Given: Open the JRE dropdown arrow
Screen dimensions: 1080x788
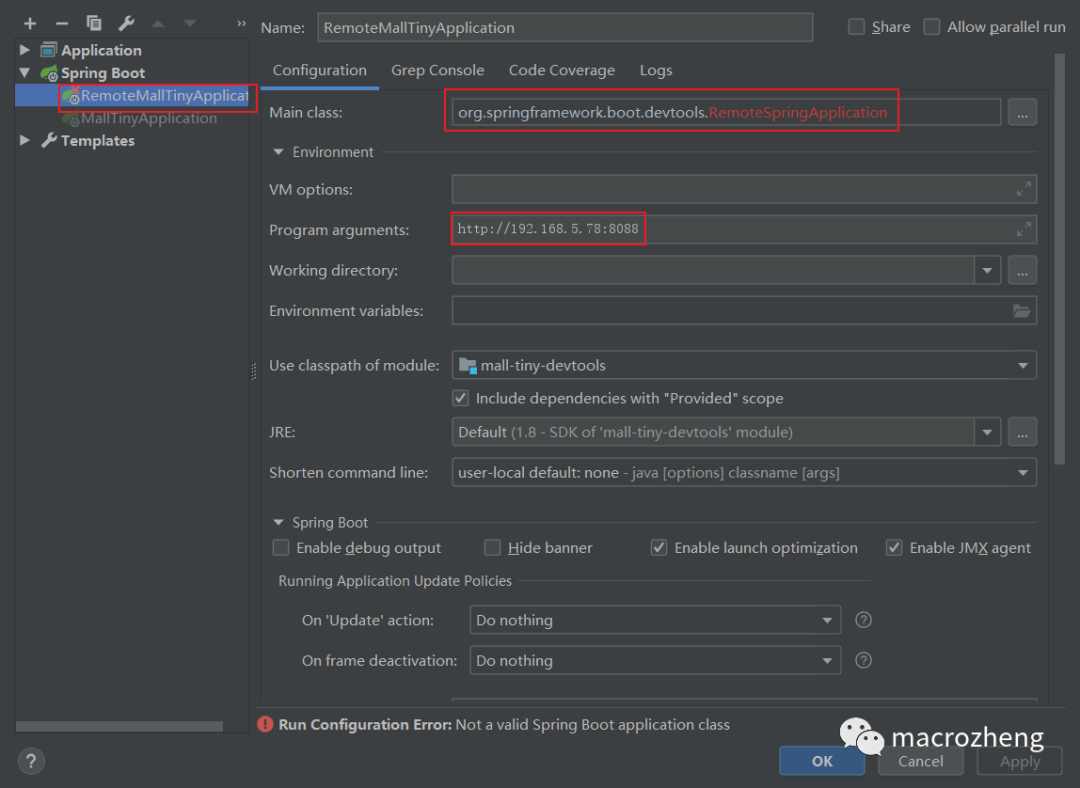Looking at the screenshot, I should click(987, 432).
